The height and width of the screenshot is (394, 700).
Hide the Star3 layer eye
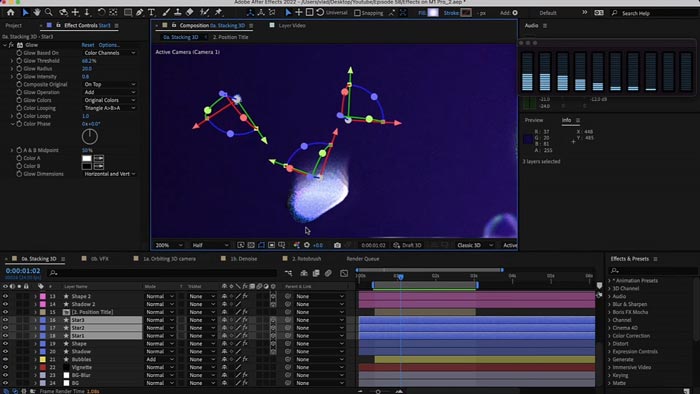pyautogui.click(x=5, y=320)
